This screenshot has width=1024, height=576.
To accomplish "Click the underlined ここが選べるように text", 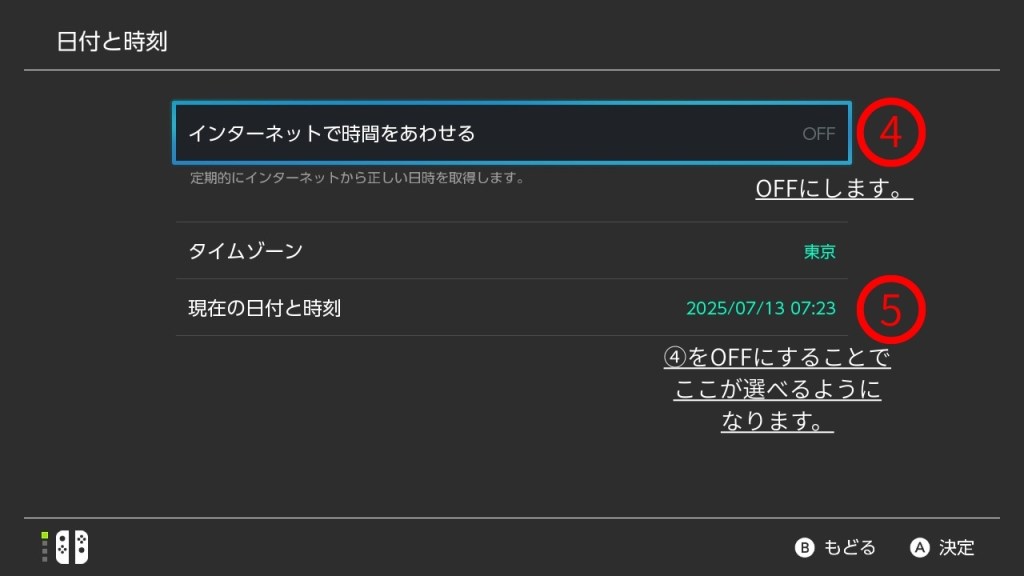I will (778, 390).
